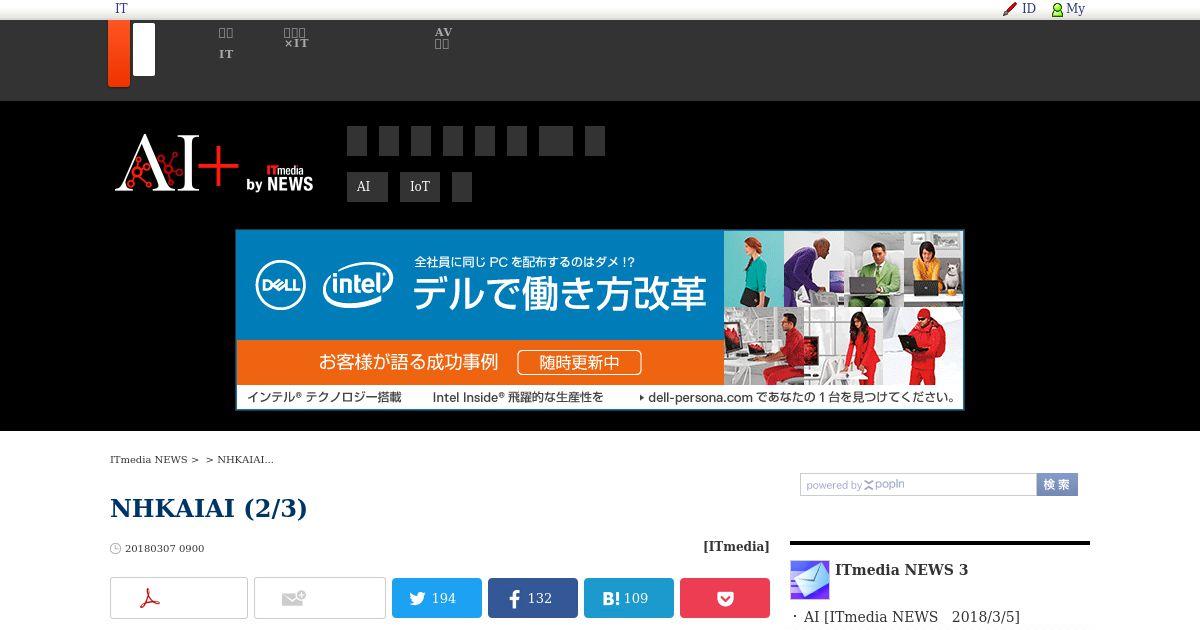Open the AI+ site logo

point(177,162)
